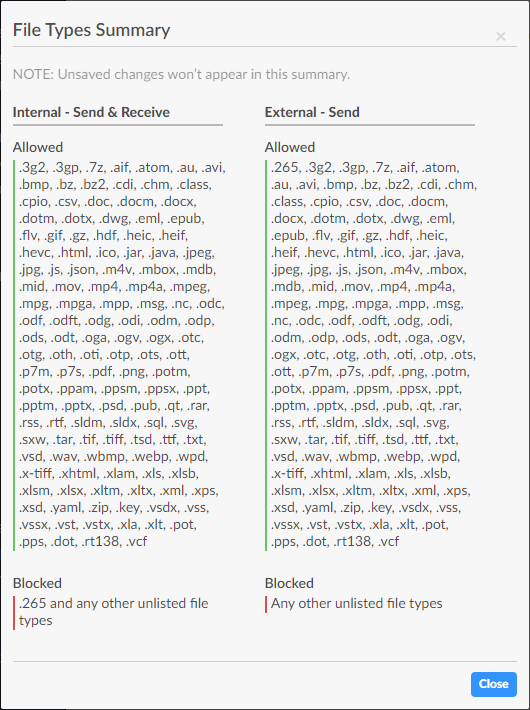The width and height of the screenshot is (530, 710).
Task: Dismiss the dialog with the X icon
Action: point(501,36)
